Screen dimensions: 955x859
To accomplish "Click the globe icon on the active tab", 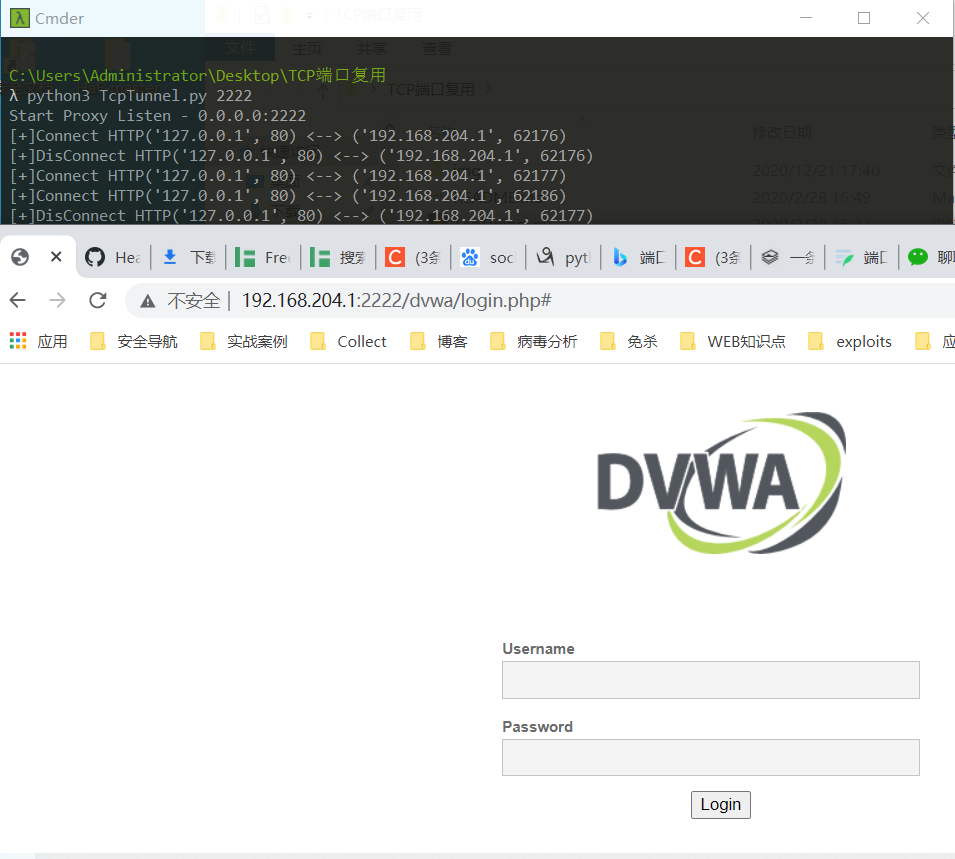I will [x=20, y=257].
